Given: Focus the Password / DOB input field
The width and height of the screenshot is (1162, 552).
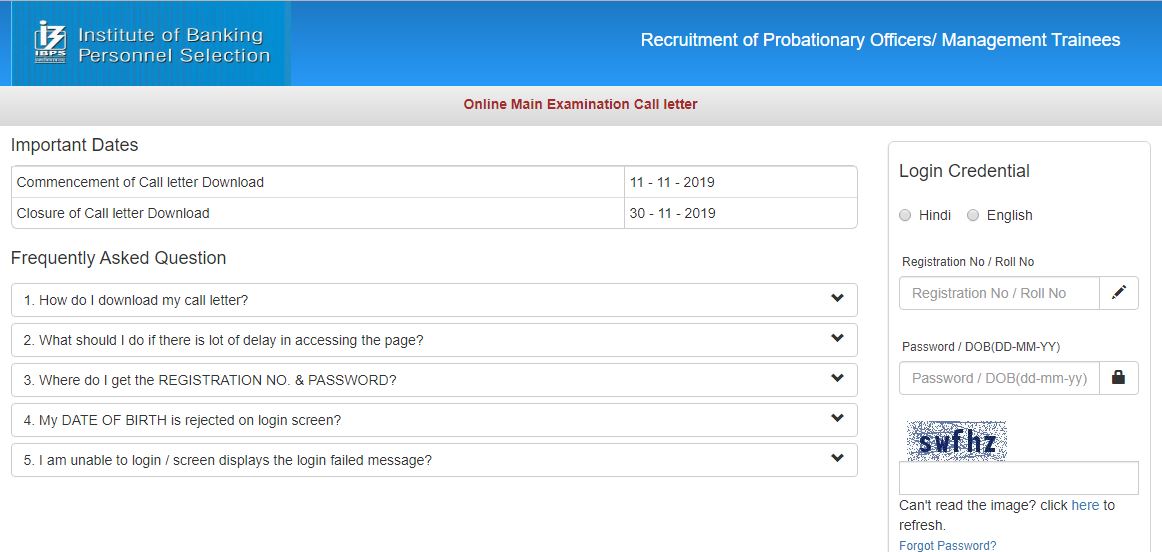Looking at the screenshot, I should point(998,378).
